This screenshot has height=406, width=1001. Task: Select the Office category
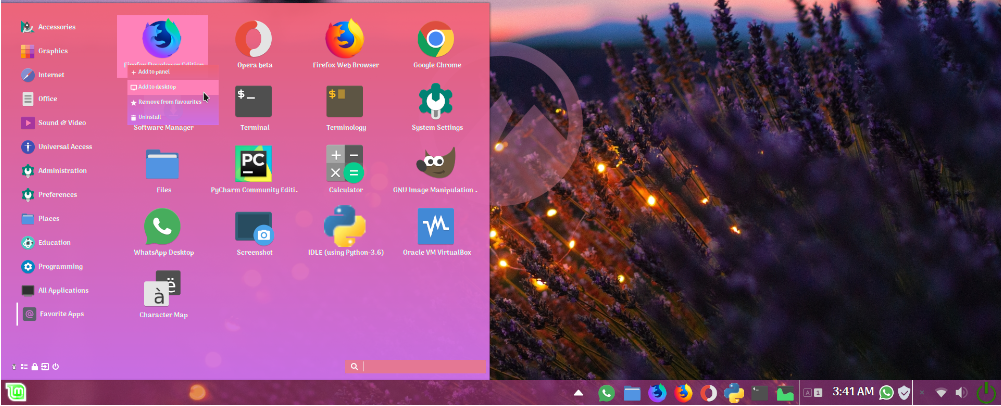(40, 98)
